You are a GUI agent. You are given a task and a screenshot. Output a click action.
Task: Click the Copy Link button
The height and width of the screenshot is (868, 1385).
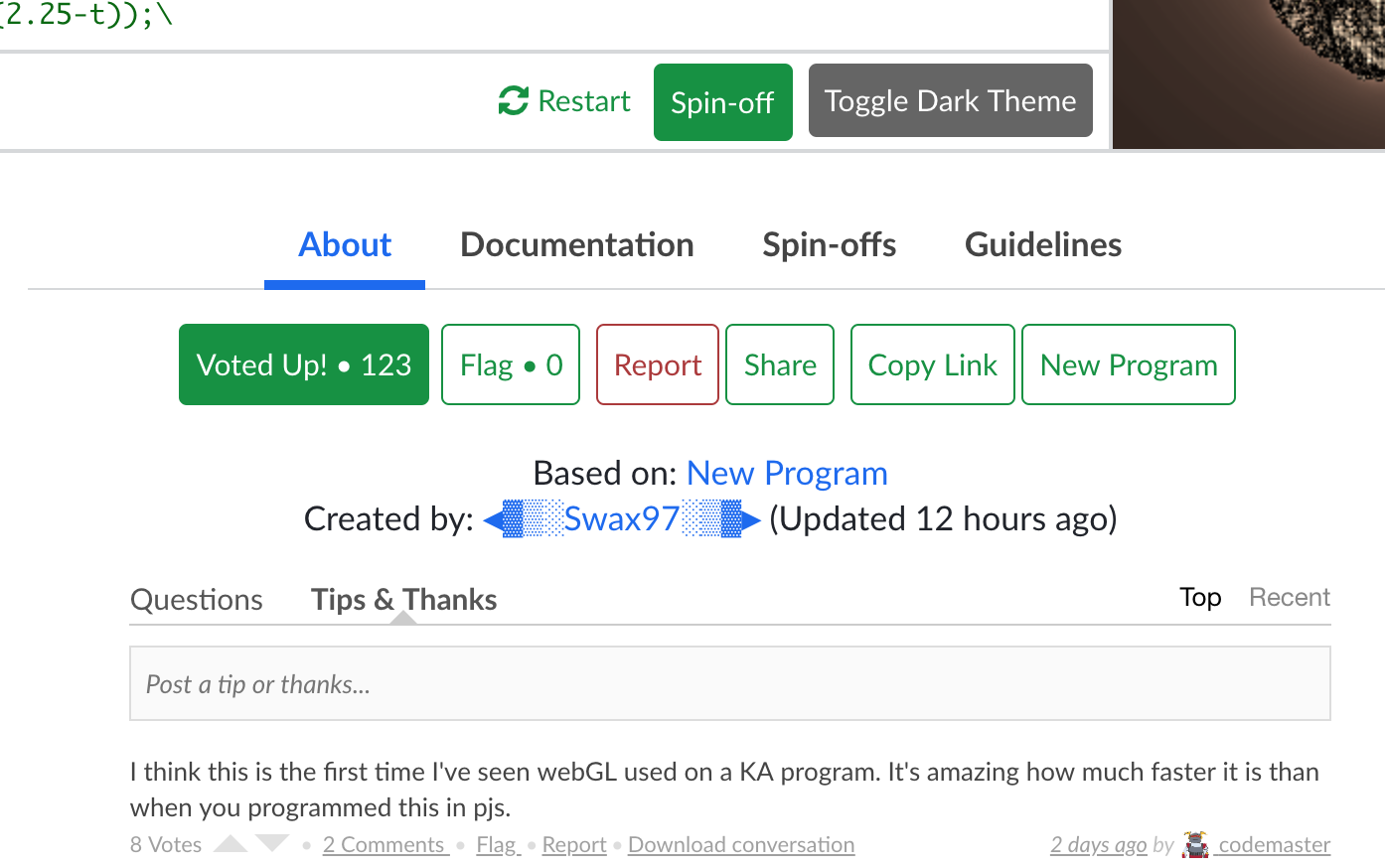pyautogui.click(x=933, y=364)
